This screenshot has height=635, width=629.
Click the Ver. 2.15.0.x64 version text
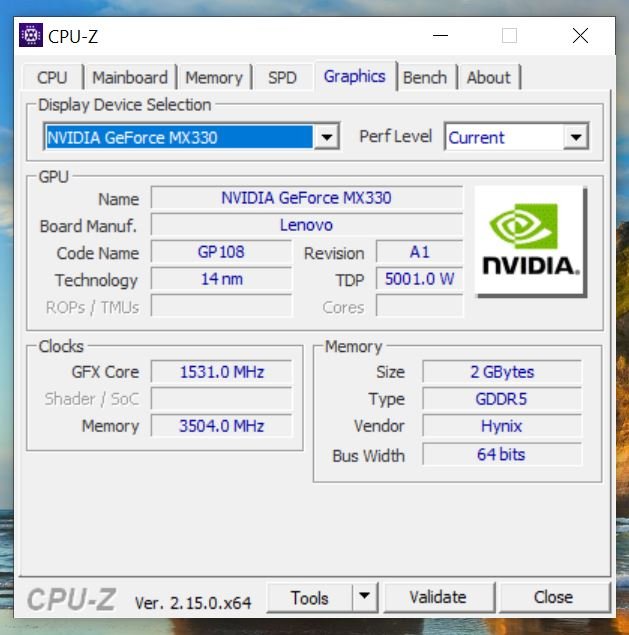193,603
